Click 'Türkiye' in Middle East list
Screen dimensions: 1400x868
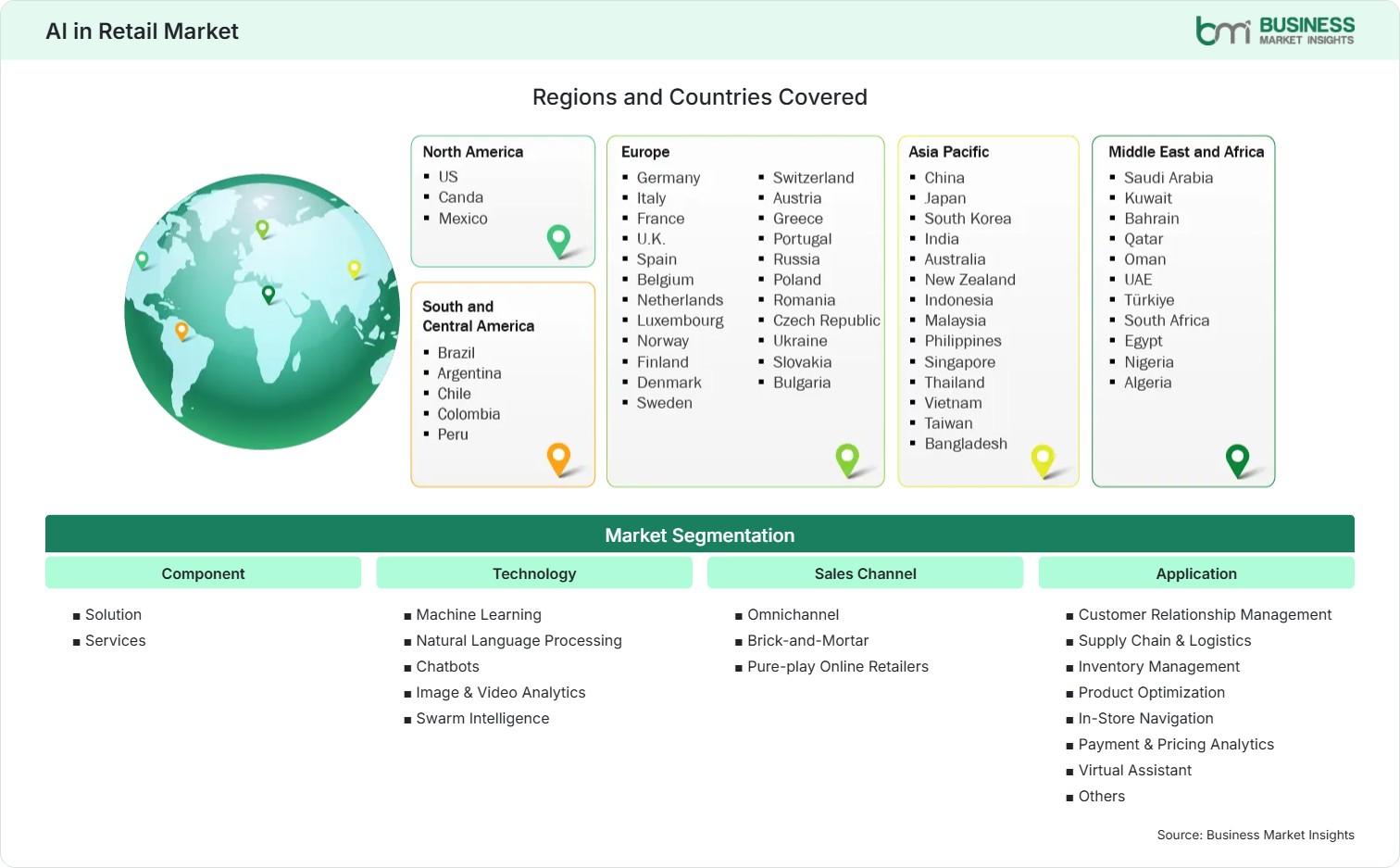1149,300
